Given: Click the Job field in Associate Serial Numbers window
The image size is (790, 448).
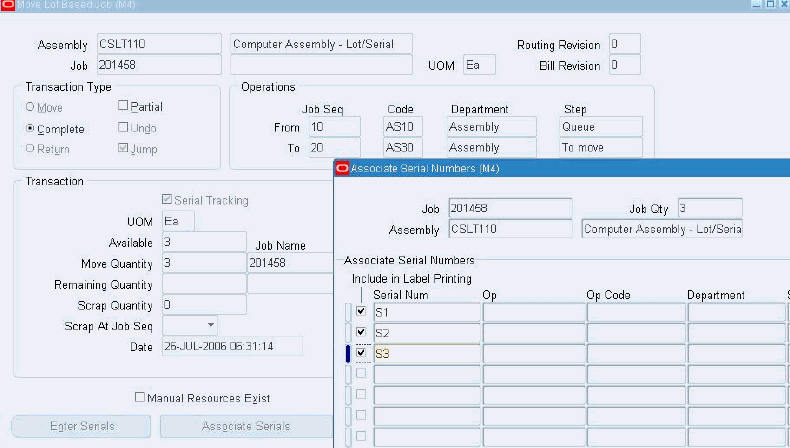Looking at the screenshot, I should point(510,208).
